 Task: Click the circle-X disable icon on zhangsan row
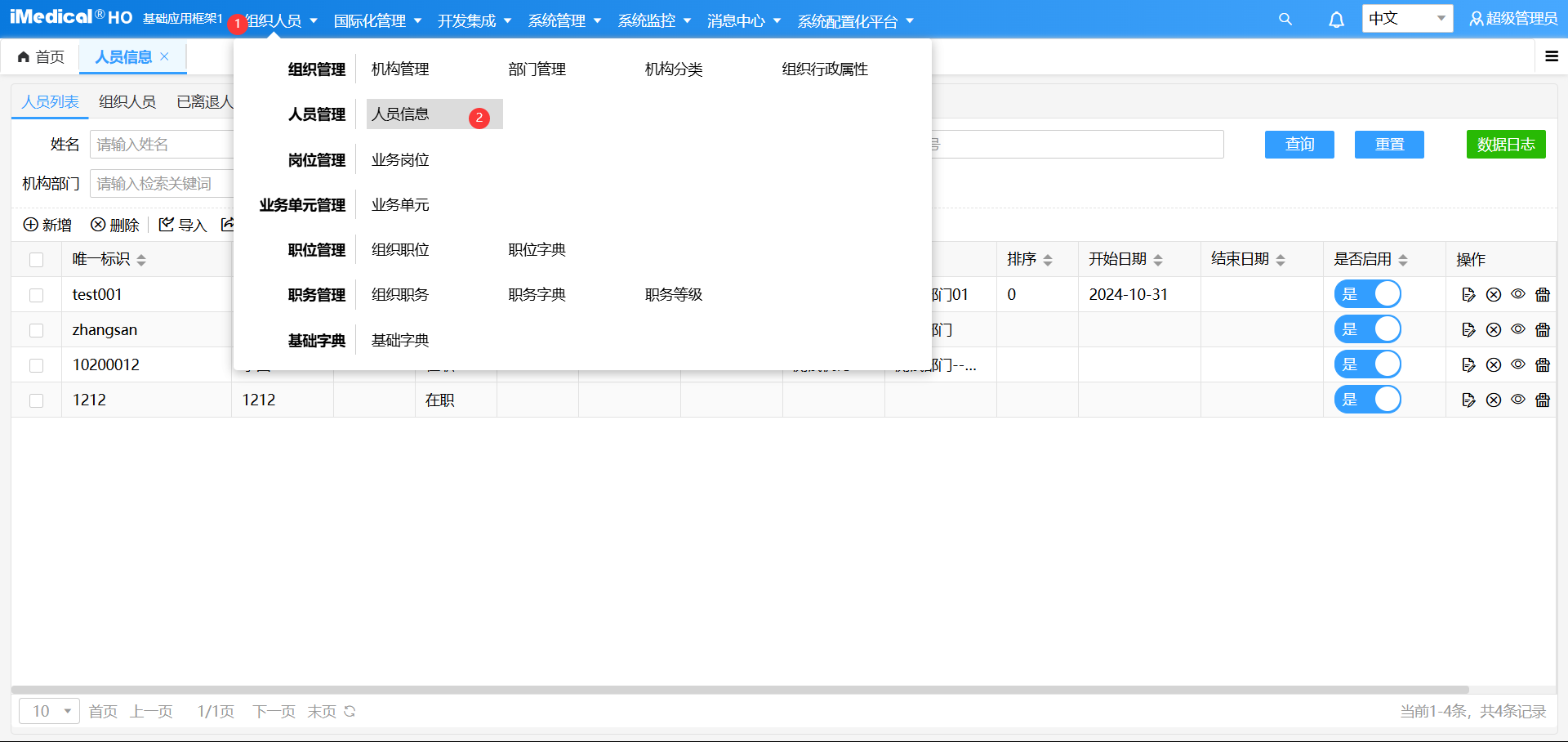tap(1494, 329)
